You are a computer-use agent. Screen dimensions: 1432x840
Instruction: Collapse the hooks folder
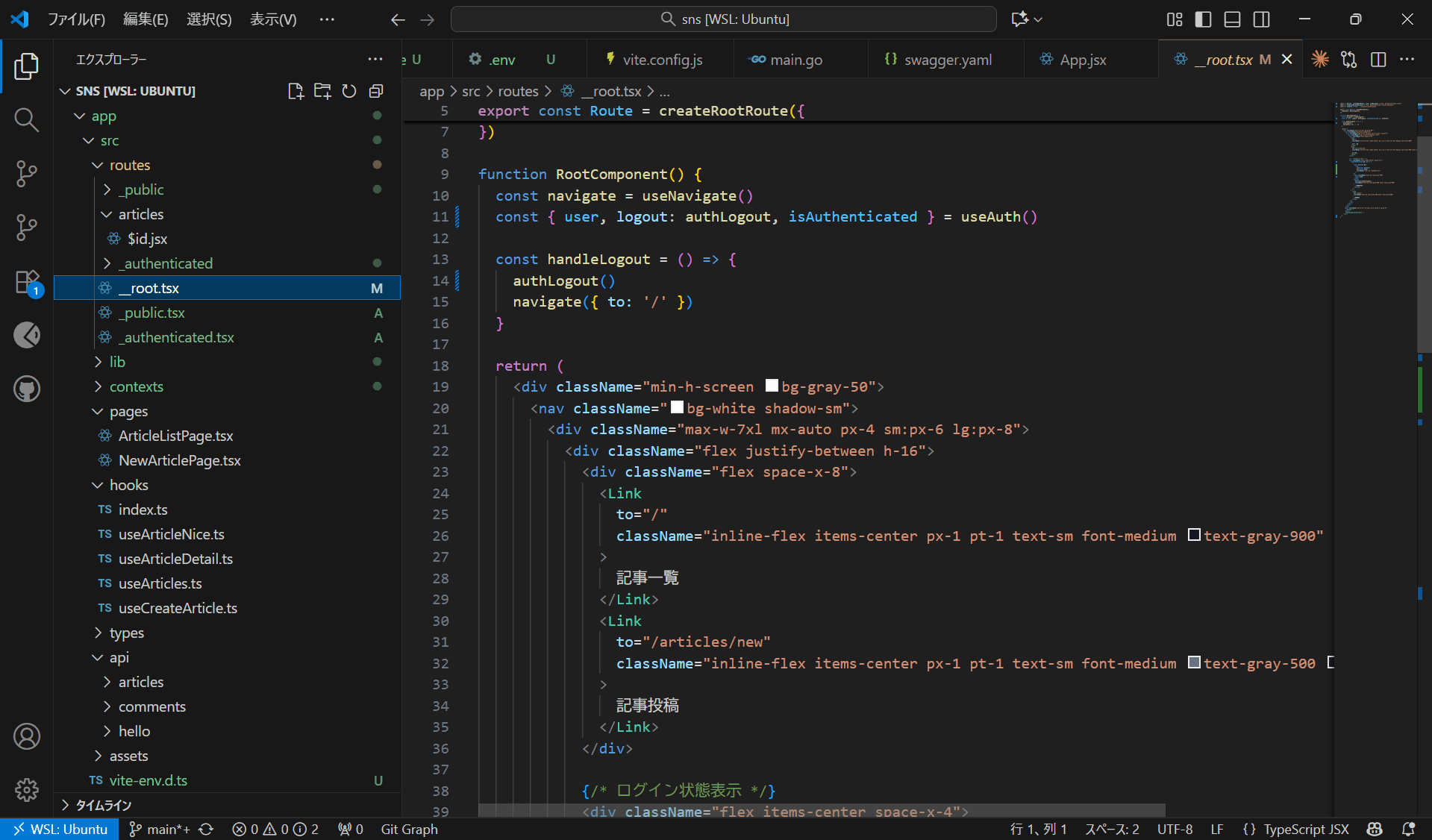pos(128,485)
